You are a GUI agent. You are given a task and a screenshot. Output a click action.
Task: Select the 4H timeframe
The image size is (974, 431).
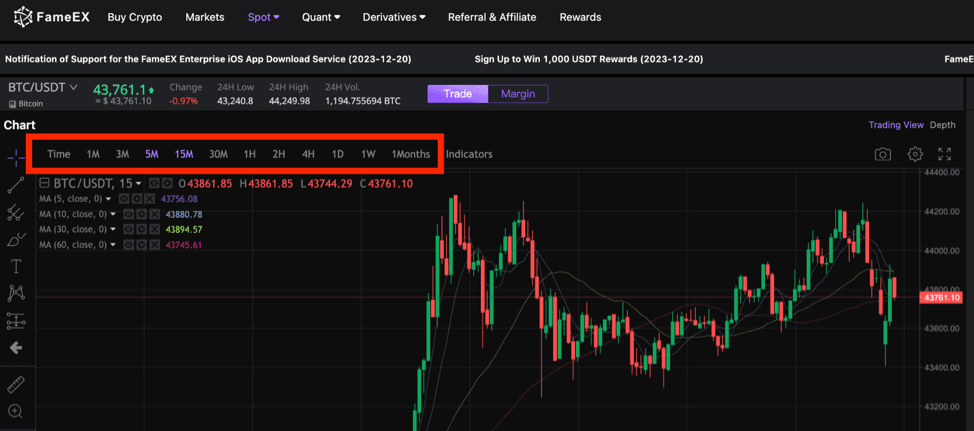click(x=308, y=154)
